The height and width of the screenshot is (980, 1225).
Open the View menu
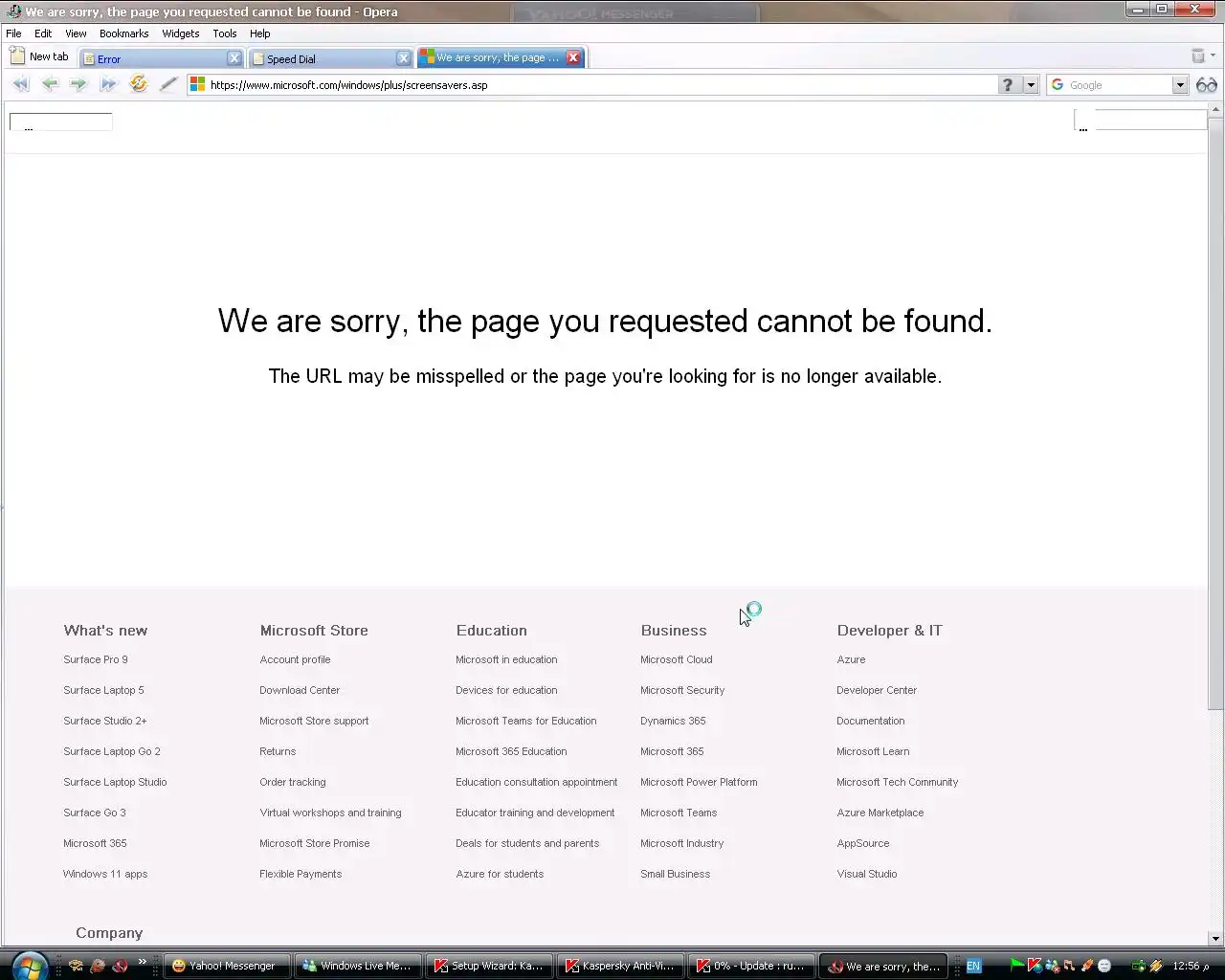[x=76, y=33]
